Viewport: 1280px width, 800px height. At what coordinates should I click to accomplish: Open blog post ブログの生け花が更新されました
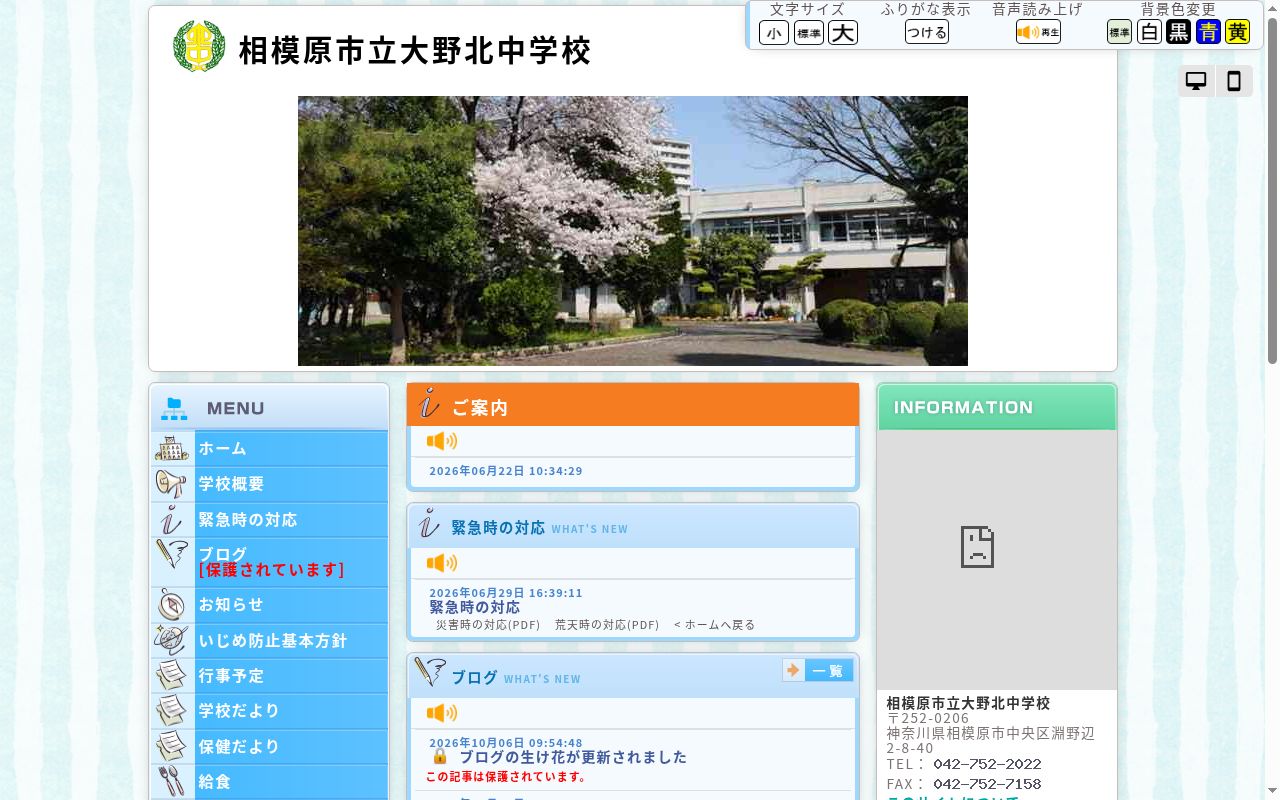[x=573, y=757]
